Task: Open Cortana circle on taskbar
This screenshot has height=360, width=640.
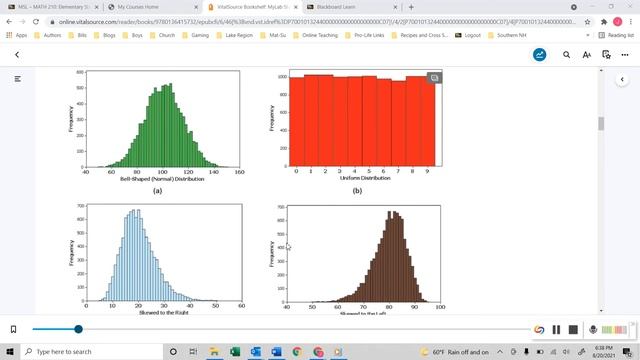Action: pos(173,351)
